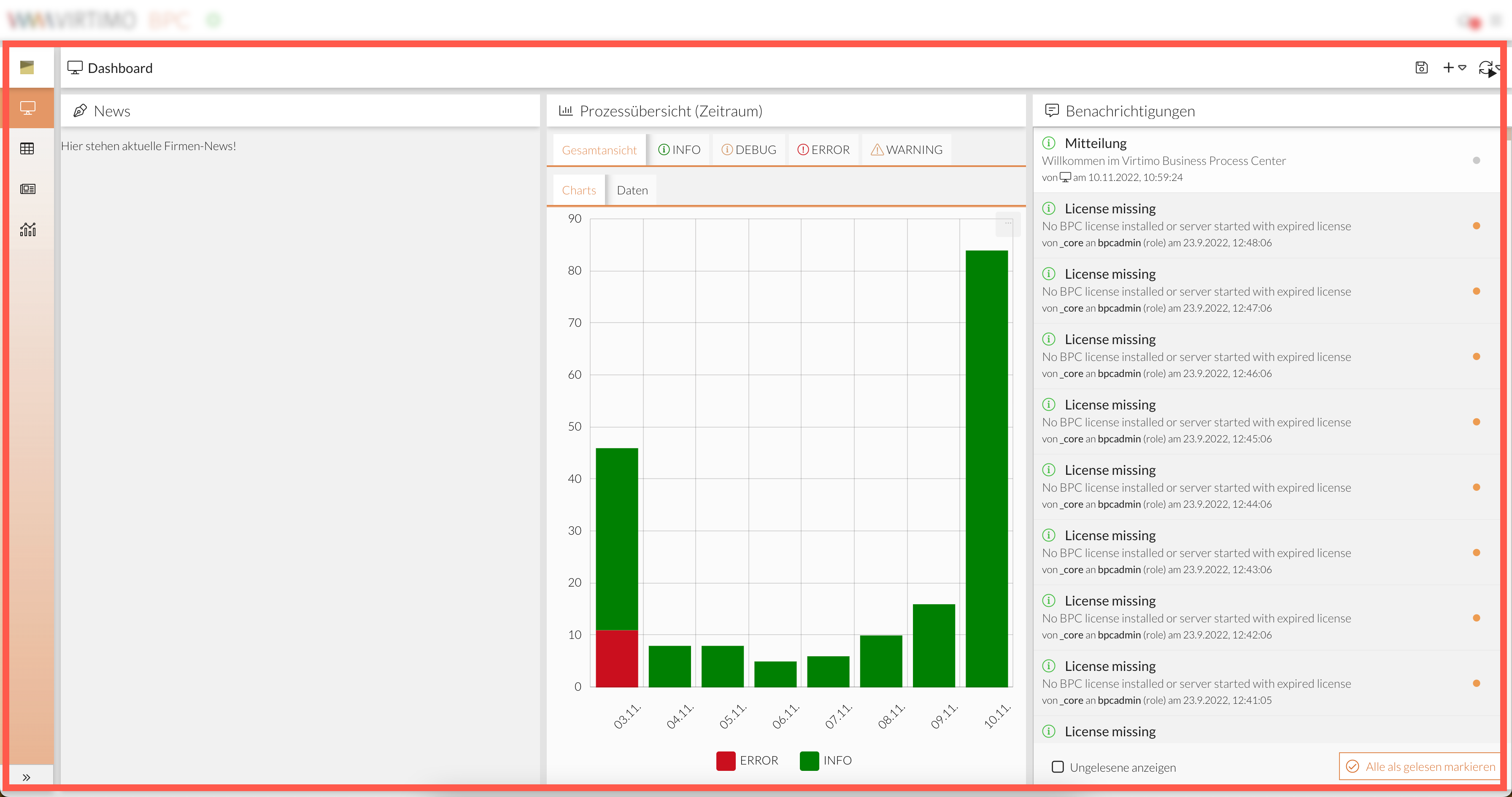
Task: Click the save dashboard floppy icon
Action: click(1421, 67)
